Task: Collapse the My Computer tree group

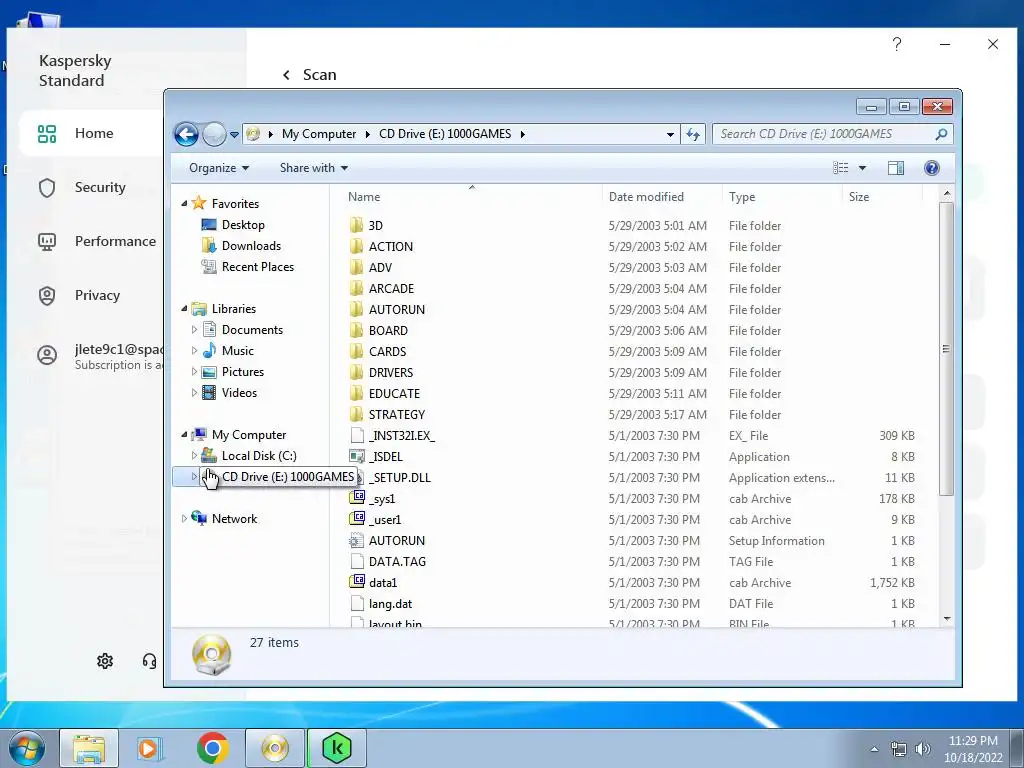Action: [184, 434]
